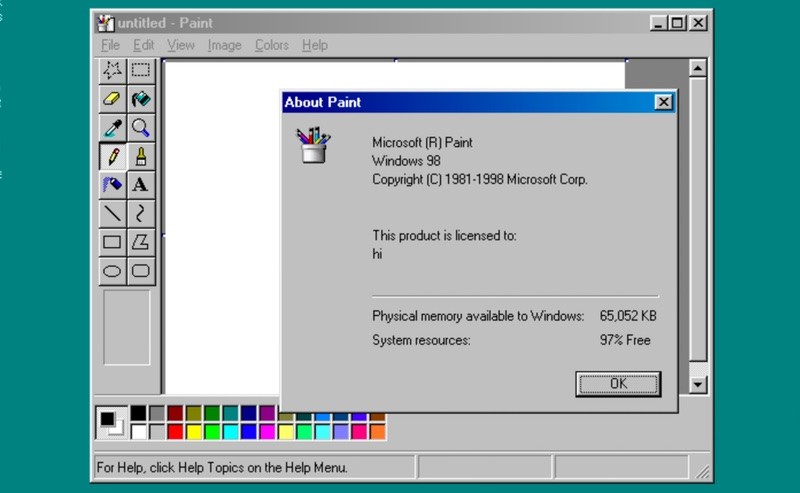This screenshot has height=493, width=800.
Task: Click the vertical scrollbar down arrow
Action: (x=698, y=384)
